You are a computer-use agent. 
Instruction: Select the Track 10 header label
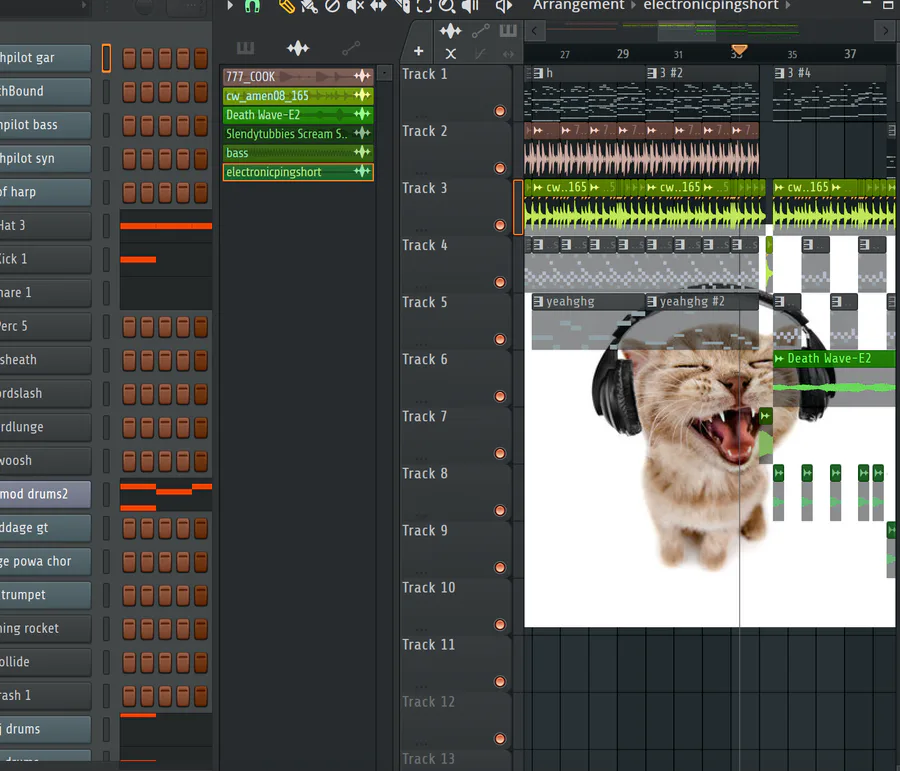(428, 587)
